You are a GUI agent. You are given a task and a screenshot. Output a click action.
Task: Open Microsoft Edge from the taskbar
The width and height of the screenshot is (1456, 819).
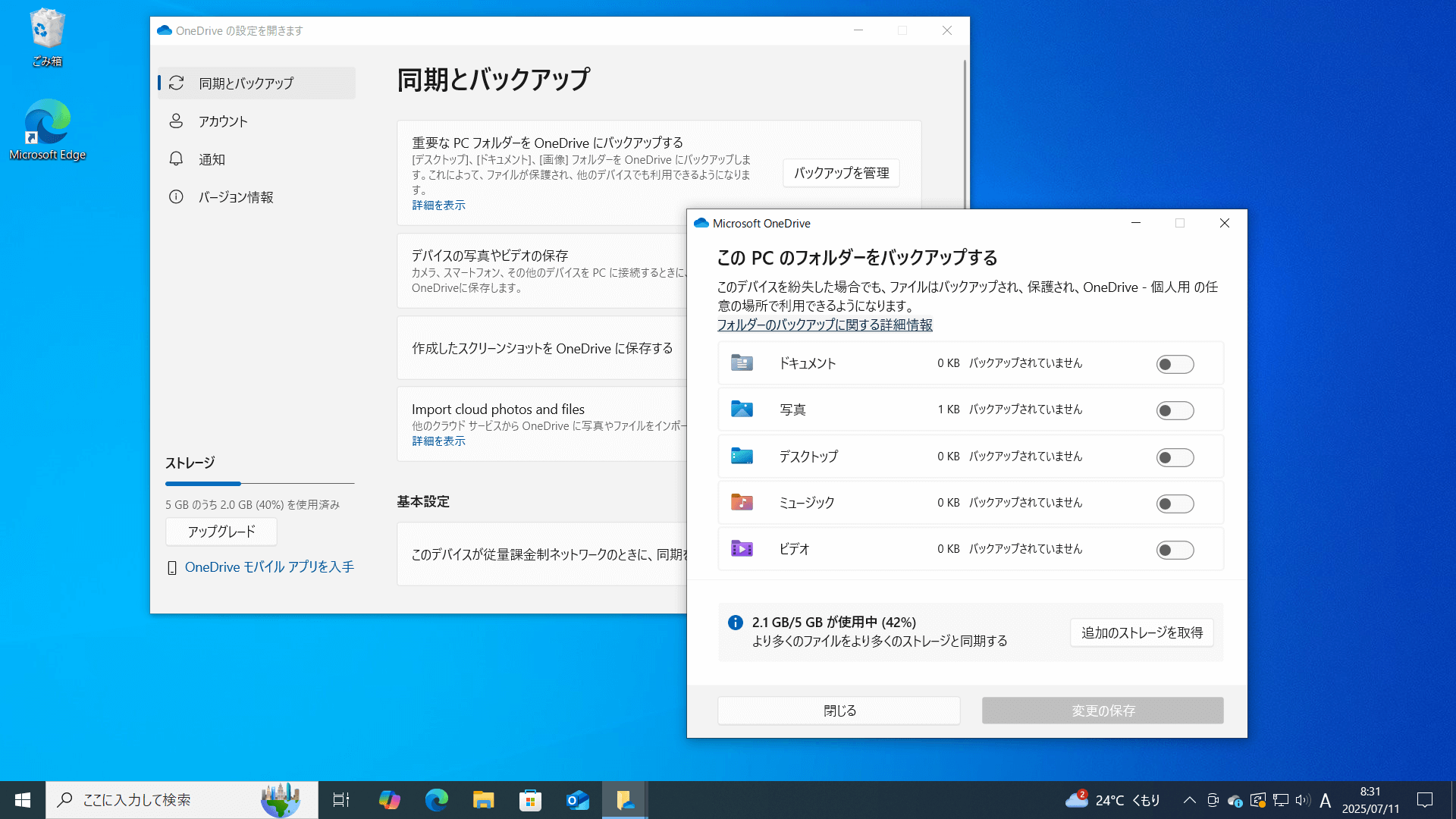436,800
